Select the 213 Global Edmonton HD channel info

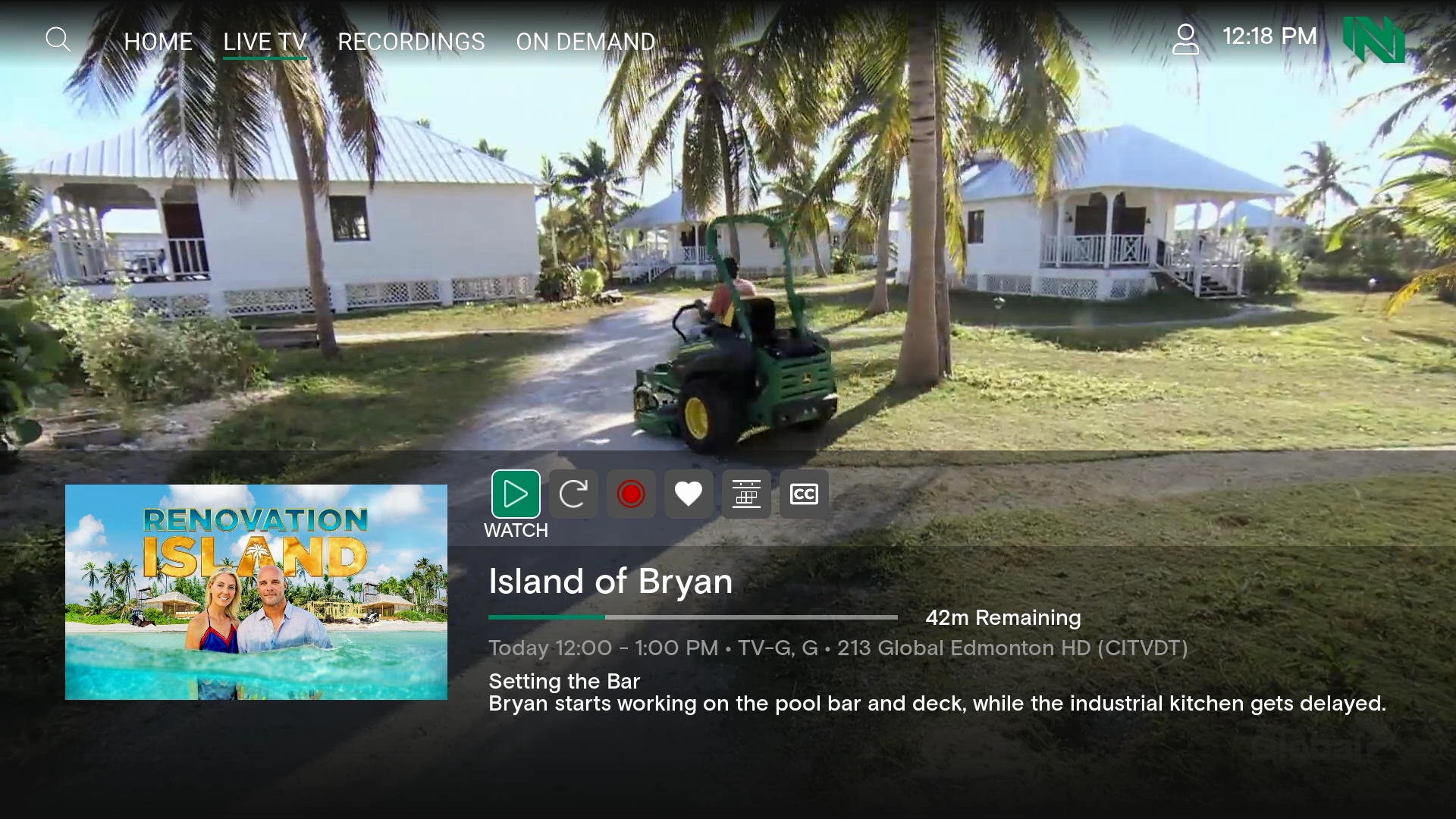coord(1012,648)
